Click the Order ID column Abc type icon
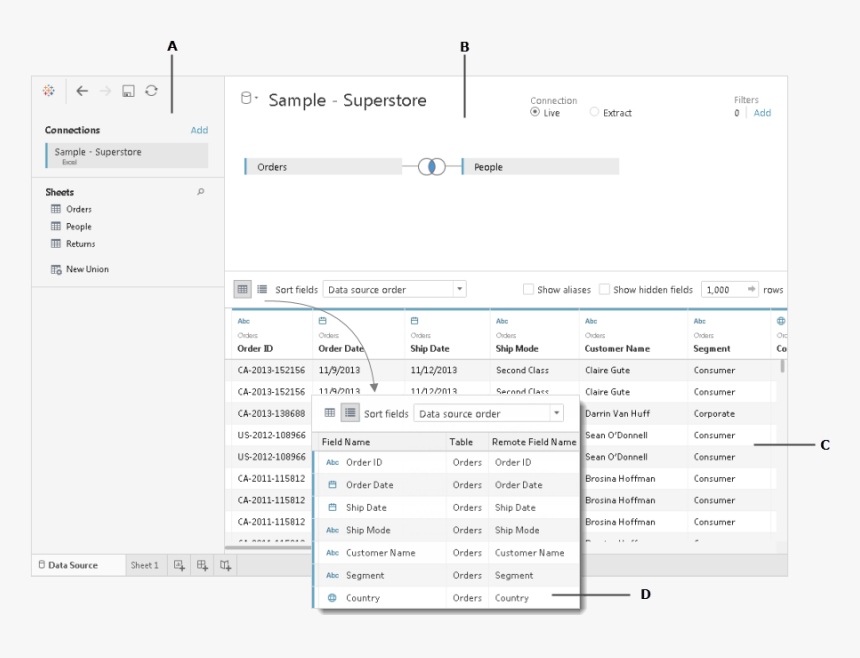860x658 pixels. pos(244,321)
